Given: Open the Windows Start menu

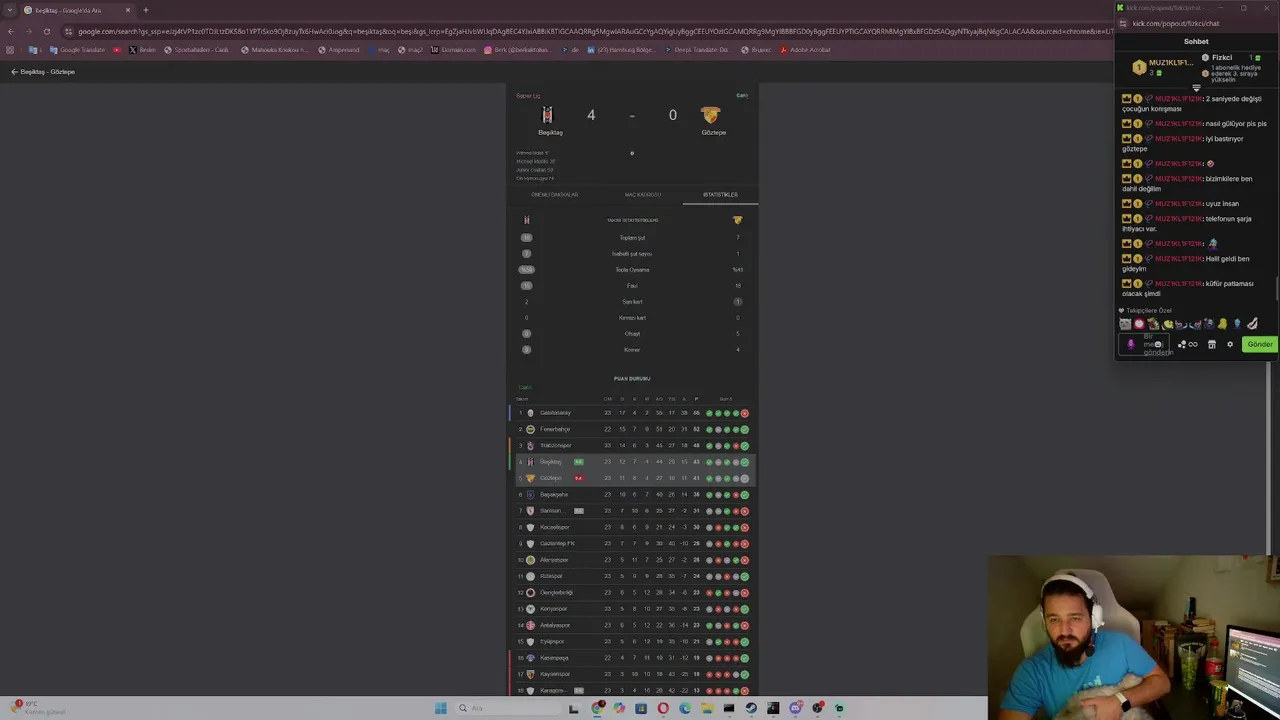Looking at the screenshot, I should [x=440, y=708].
